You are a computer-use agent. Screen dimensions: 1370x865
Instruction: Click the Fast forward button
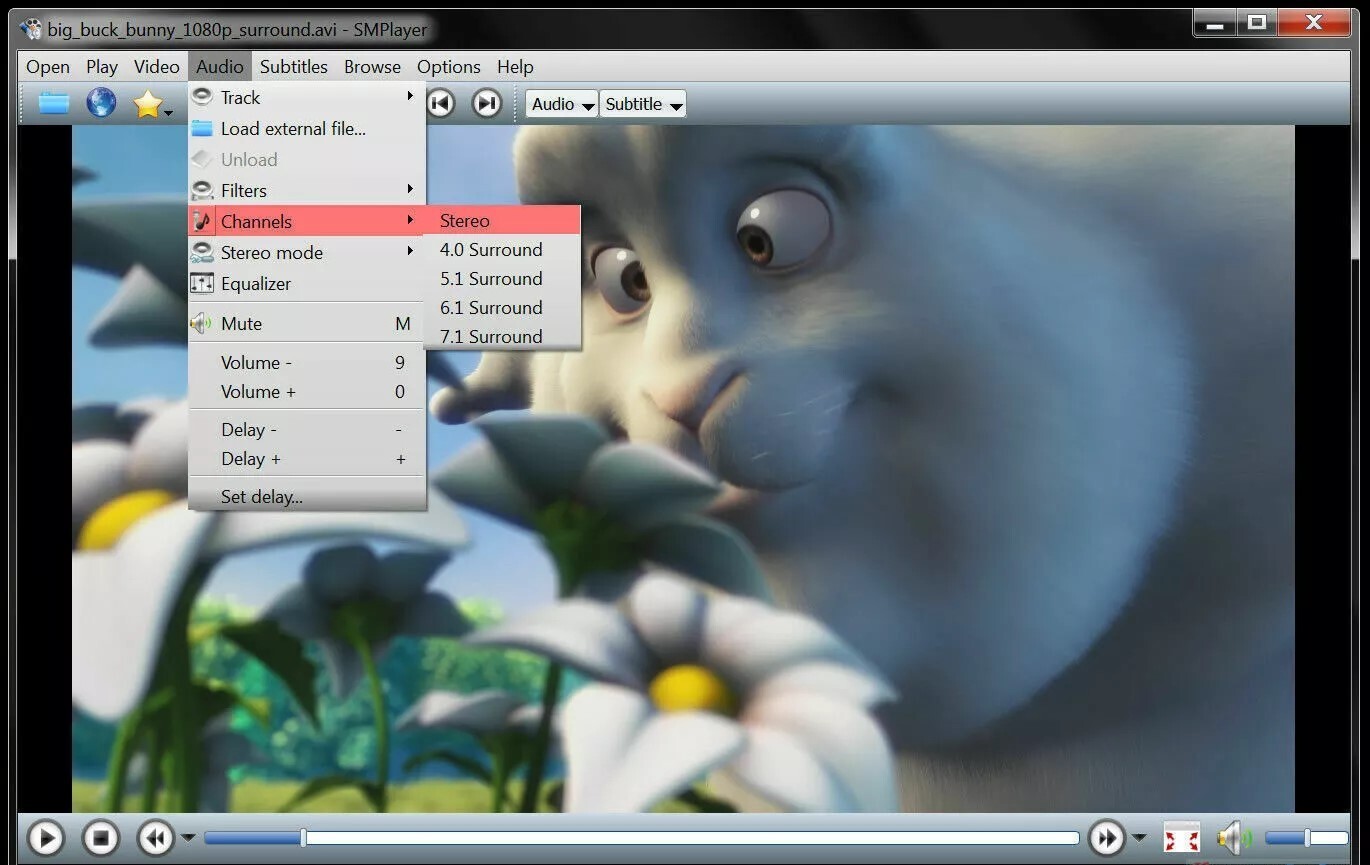(x=1106, y=838)
